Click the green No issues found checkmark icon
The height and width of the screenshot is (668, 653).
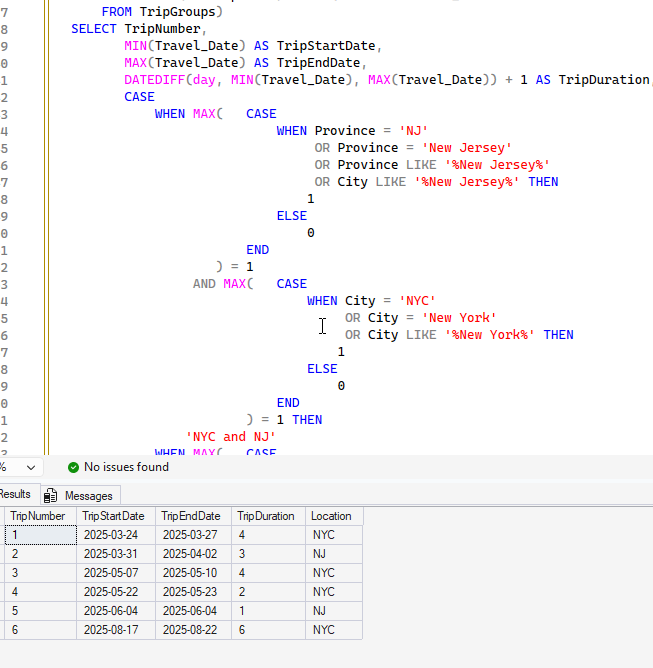[x=73, y=467]
